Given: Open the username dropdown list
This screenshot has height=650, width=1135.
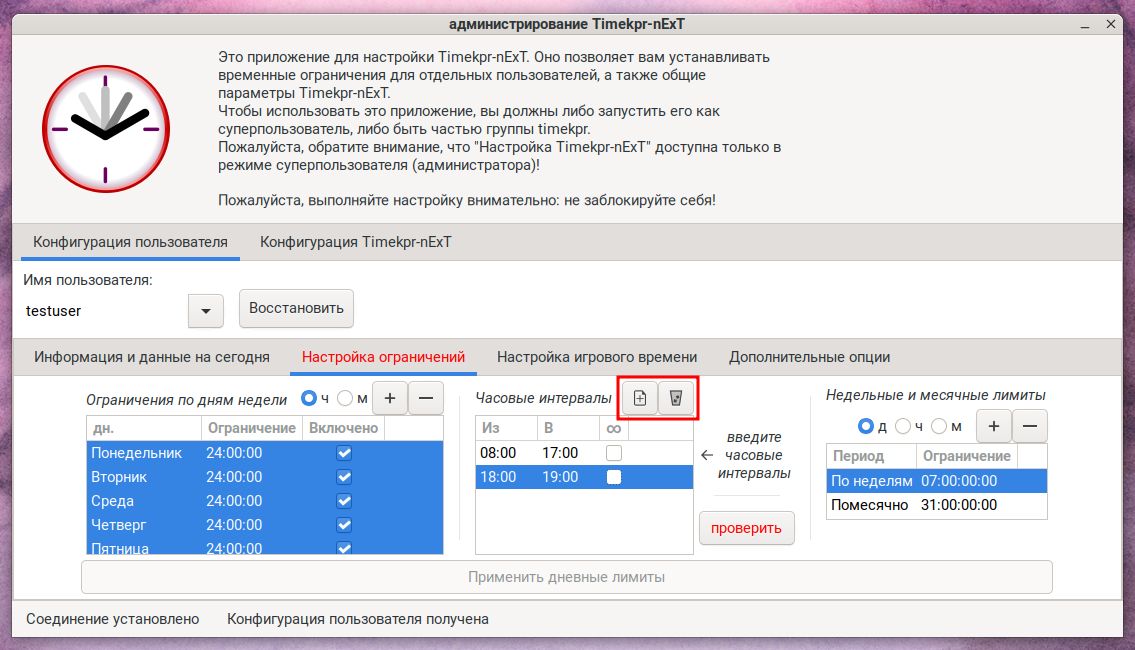Looking at the screenshot, I should click(206, 311).
